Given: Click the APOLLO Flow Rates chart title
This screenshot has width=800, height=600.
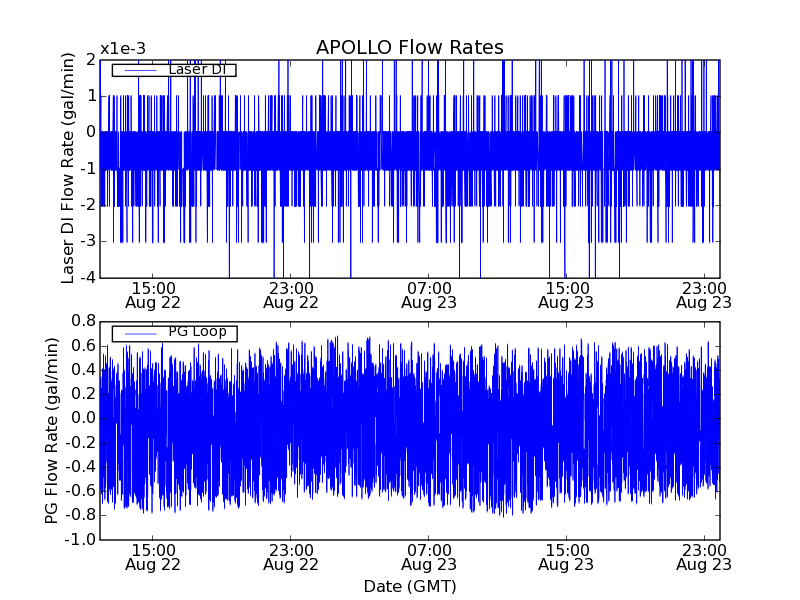Looking at the screenshot, I should click(x=409, y=47).
